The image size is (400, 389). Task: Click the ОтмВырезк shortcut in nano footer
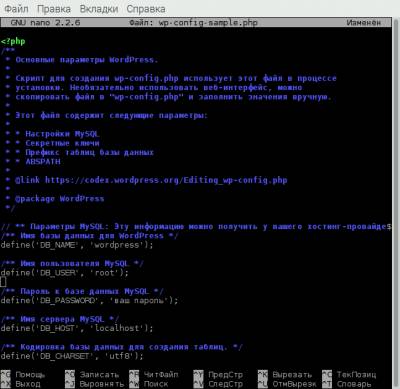tap(287, 384)
